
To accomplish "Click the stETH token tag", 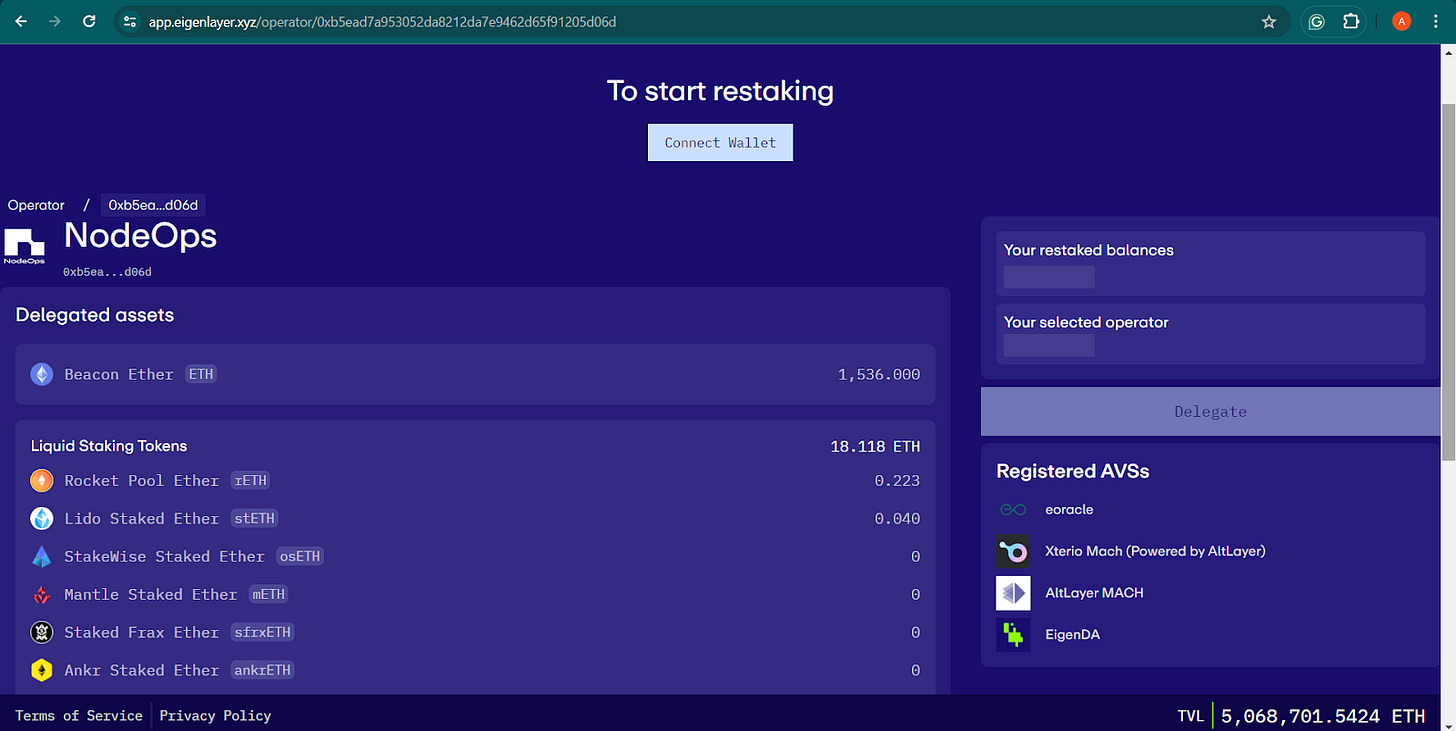I will 254,519.
